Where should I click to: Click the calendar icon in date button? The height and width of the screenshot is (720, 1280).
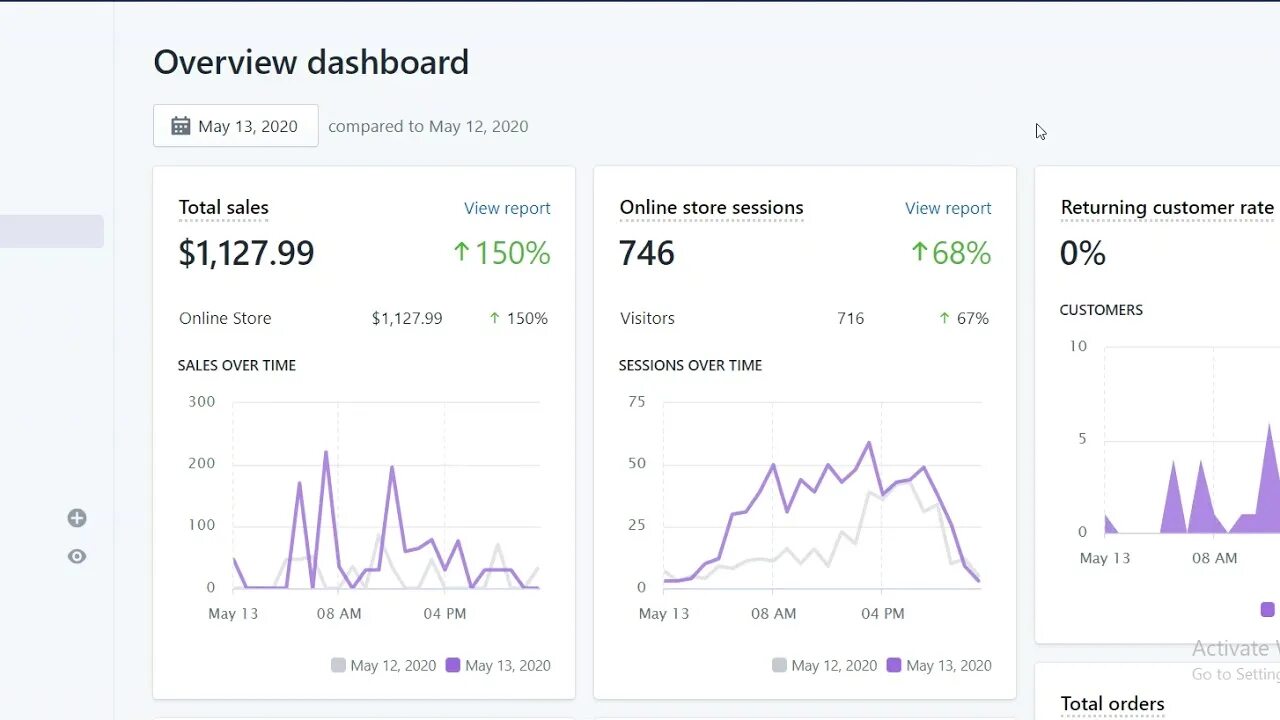coord(181,126)
